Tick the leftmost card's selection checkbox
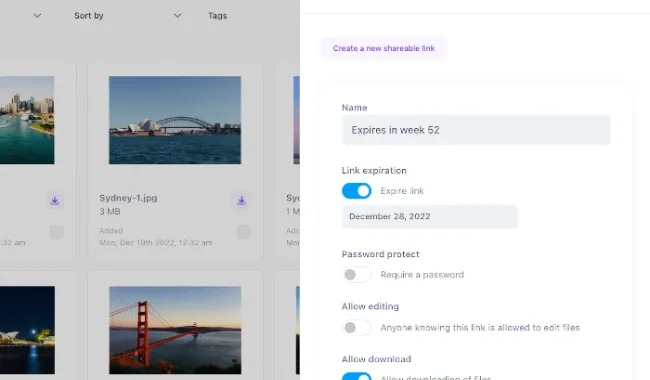 (57, 232)
